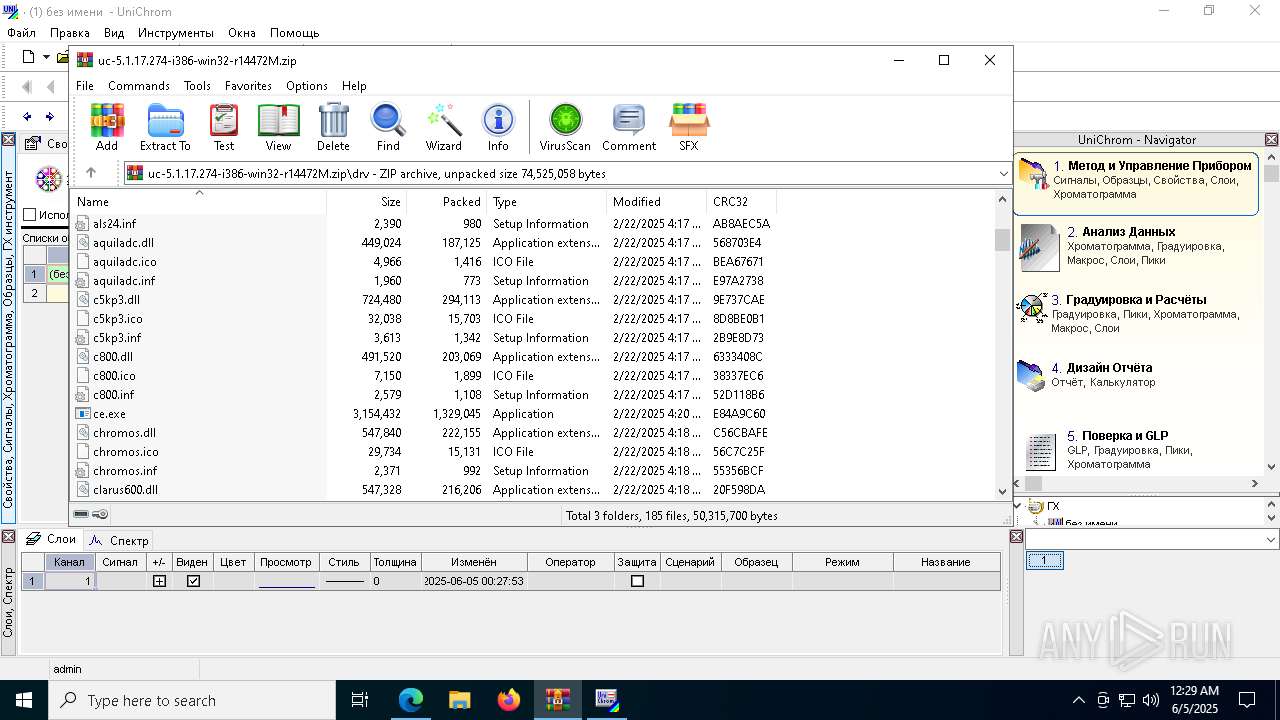
Task: Open the UniChrom Инструменты menu
Action: tap(176, 33)
